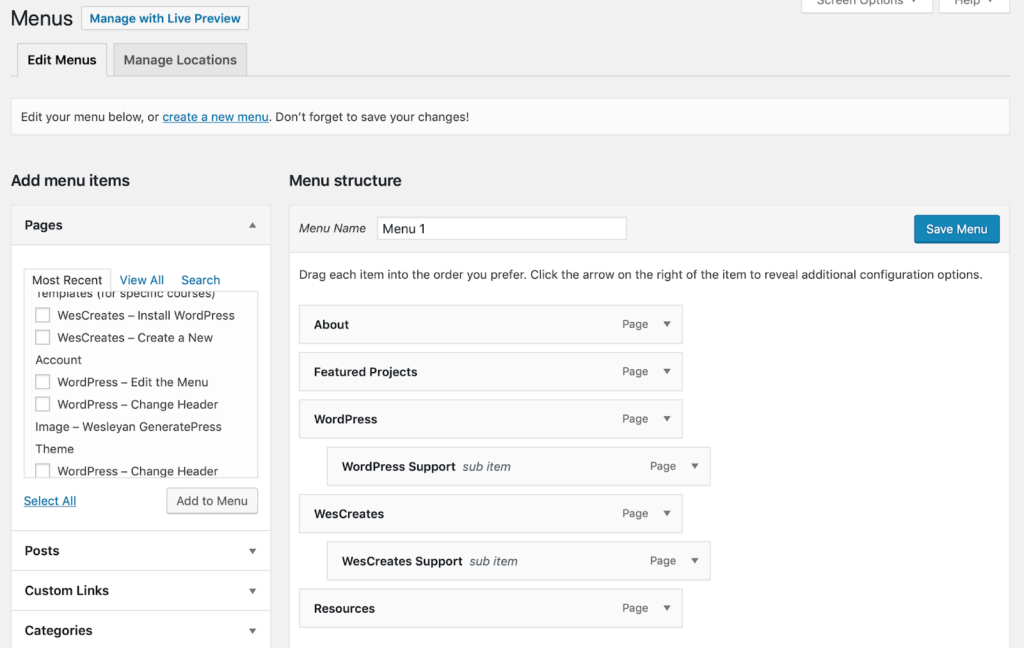Screen dimensions: 1024x648
Task: Expand the WordPress menu item arrow
Action: point(667,419)
